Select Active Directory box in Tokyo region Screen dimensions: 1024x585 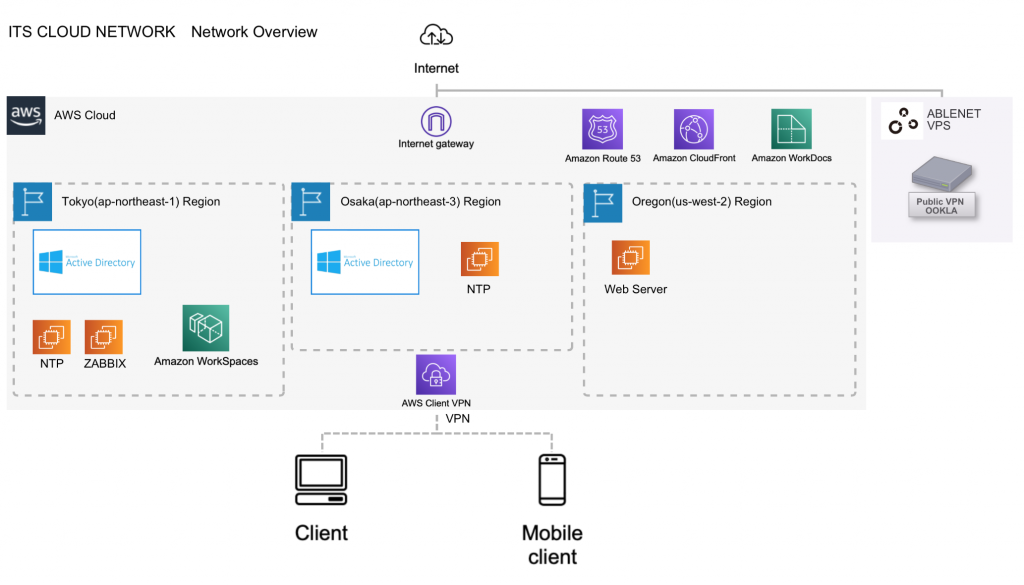click(x=87, y=262)
